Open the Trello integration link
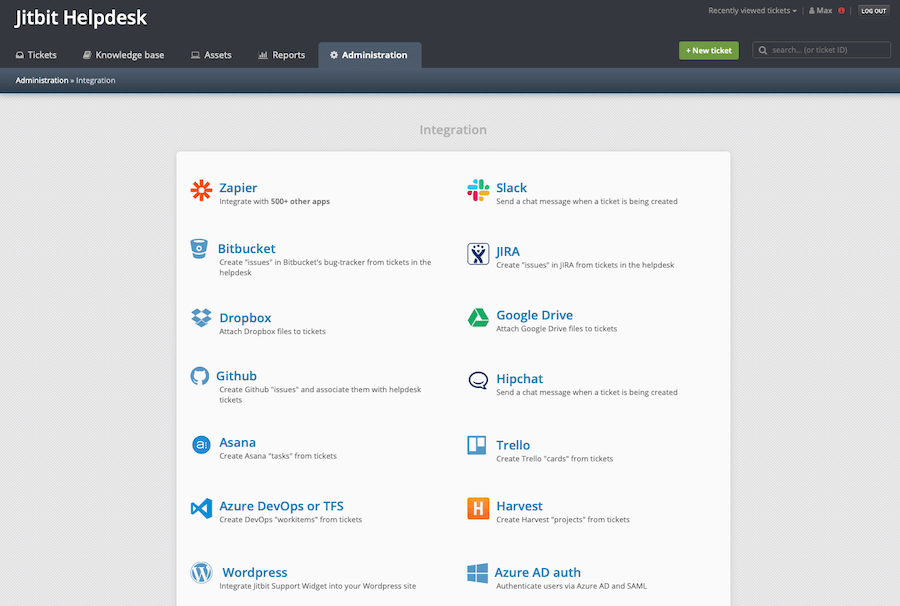The height and width of the screenshot is (606, 900). pyautogui.click(x=513, y=445)
